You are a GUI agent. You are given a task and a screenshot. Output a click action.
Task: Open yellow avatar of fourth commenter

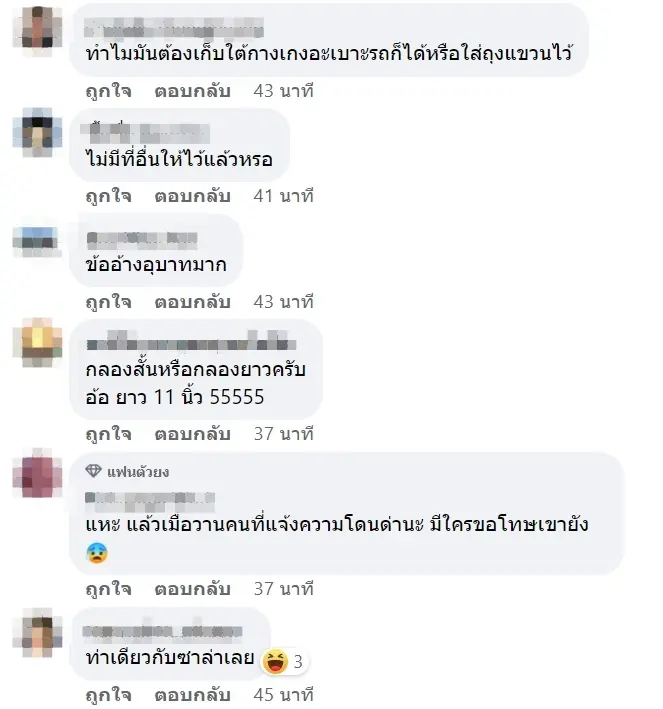pyautogui.click(x=38, y=343)
